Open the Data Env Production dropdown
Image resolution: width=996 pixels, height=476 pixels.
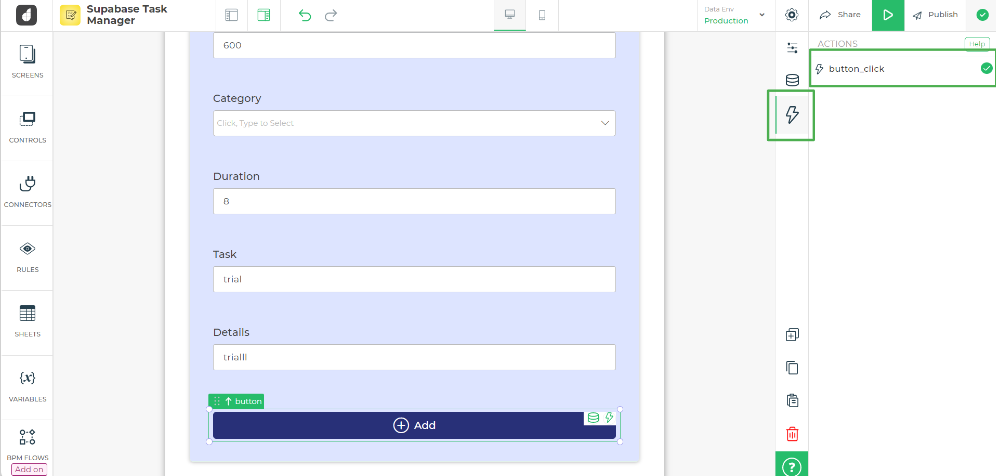[x=734, y=15]
